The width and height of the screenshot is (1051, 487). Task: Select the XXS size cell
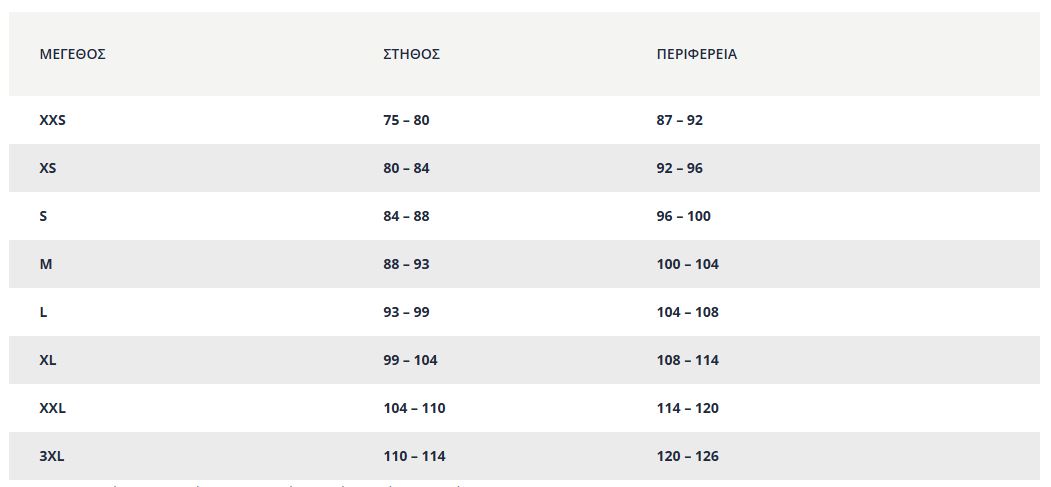pos(52,121)
